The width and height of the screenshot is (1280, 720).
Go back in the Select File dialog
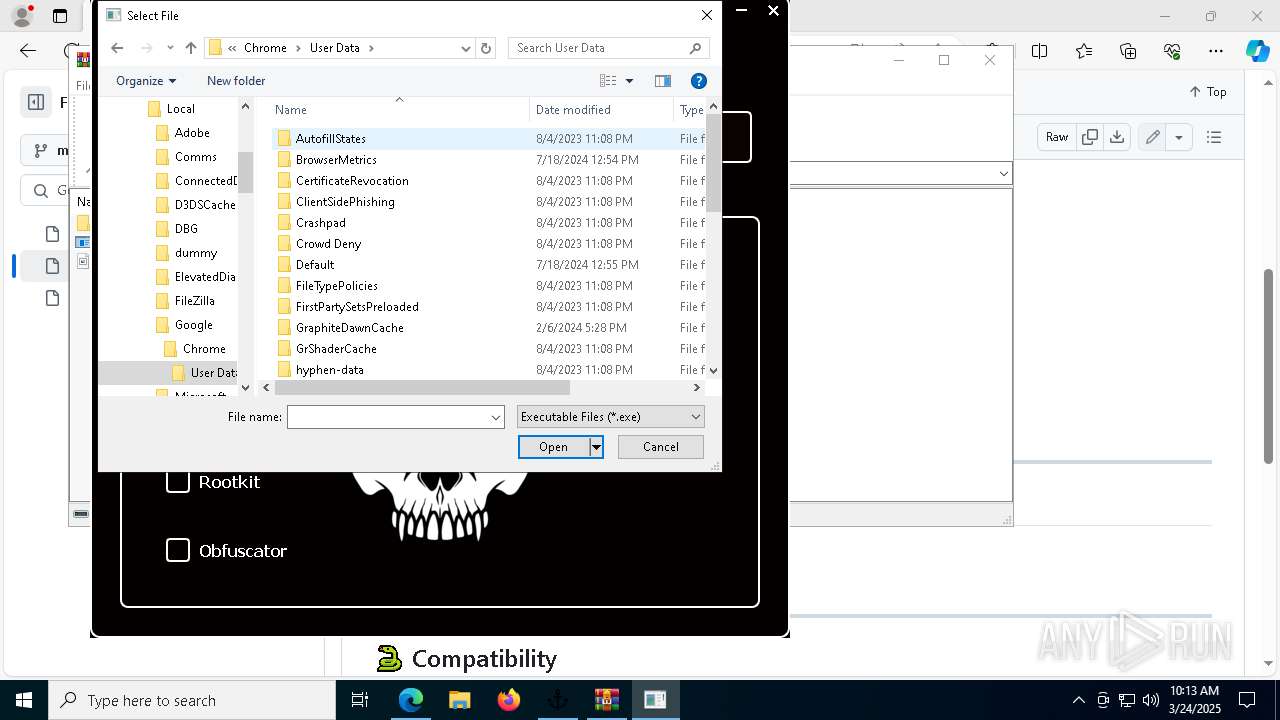(117, 48)
